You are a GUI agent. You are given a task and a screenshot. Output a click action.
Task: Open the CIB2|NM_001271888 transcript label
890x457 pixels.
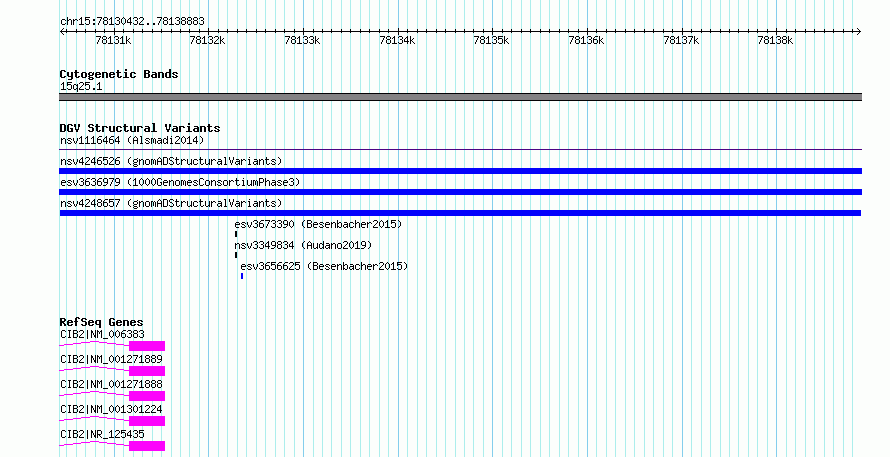coord(111,384)
